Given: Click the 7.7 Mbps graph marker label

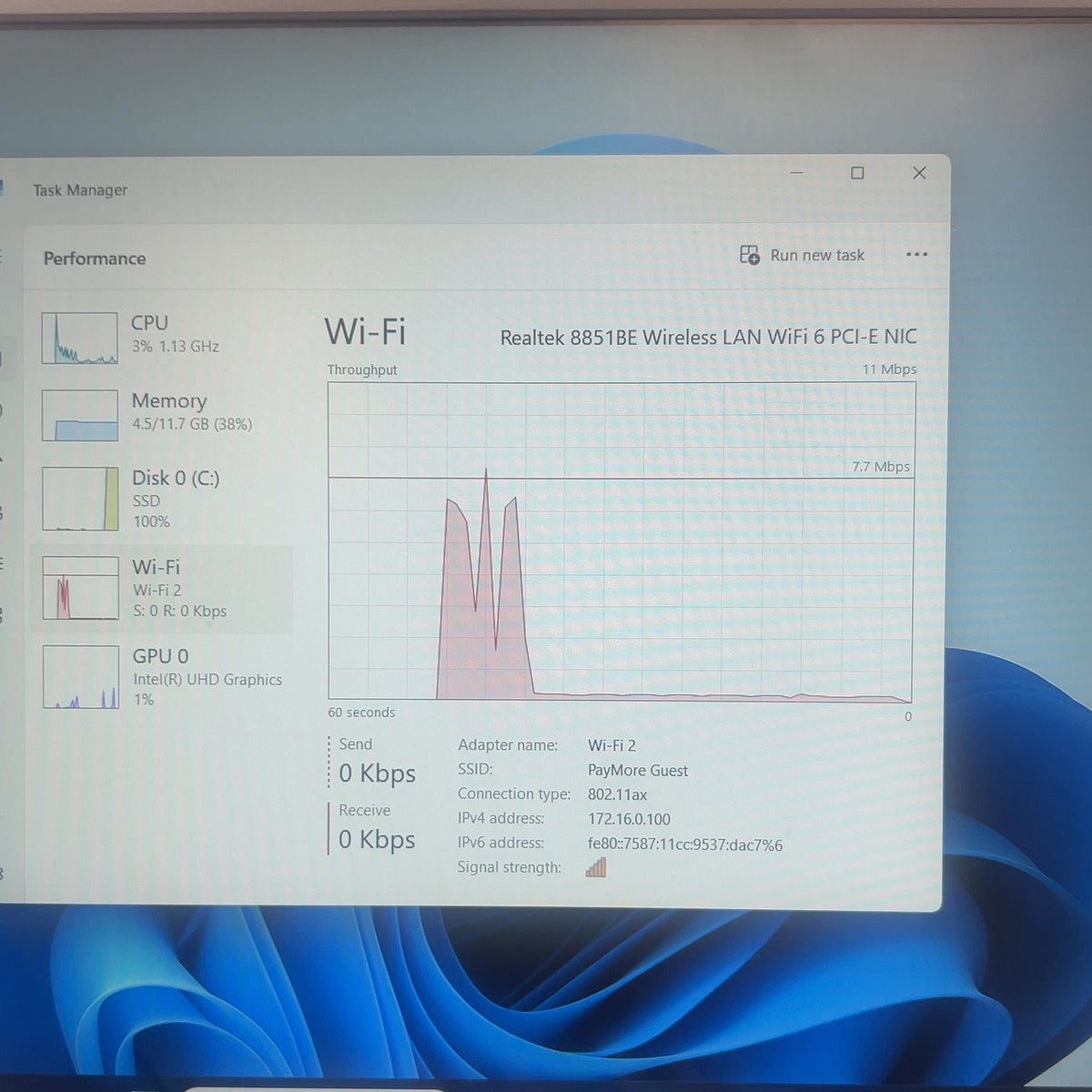Looking at the screenshot, I should pyautogui.click(x=881, y=466).
